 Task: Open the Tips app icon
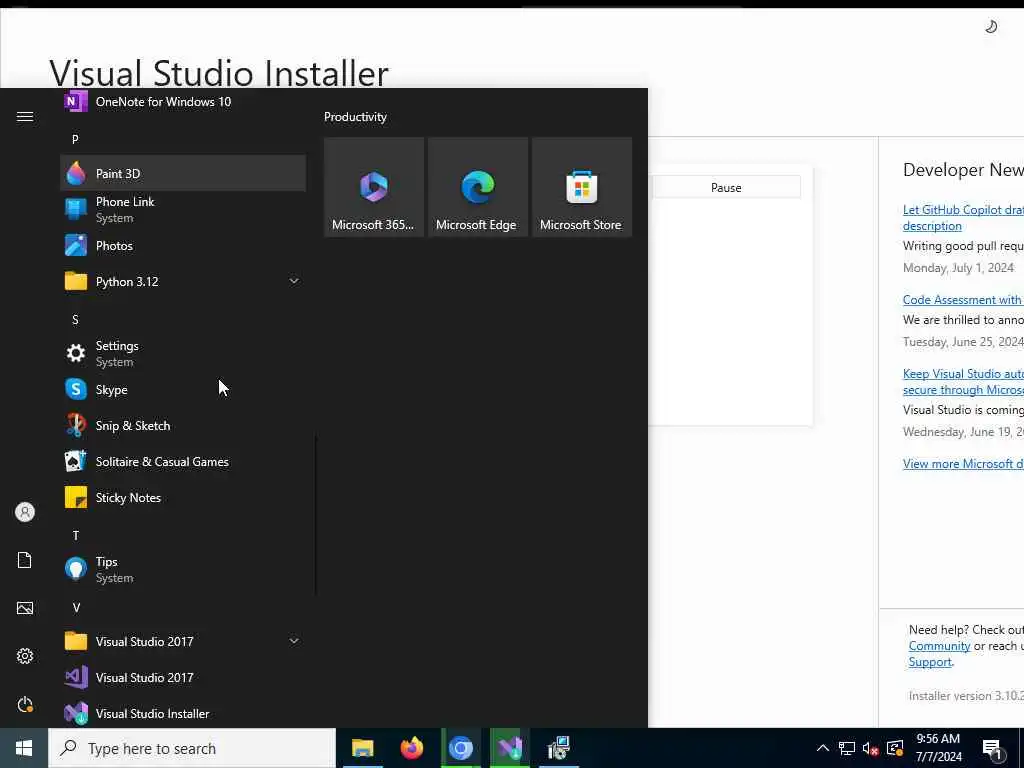76,569
